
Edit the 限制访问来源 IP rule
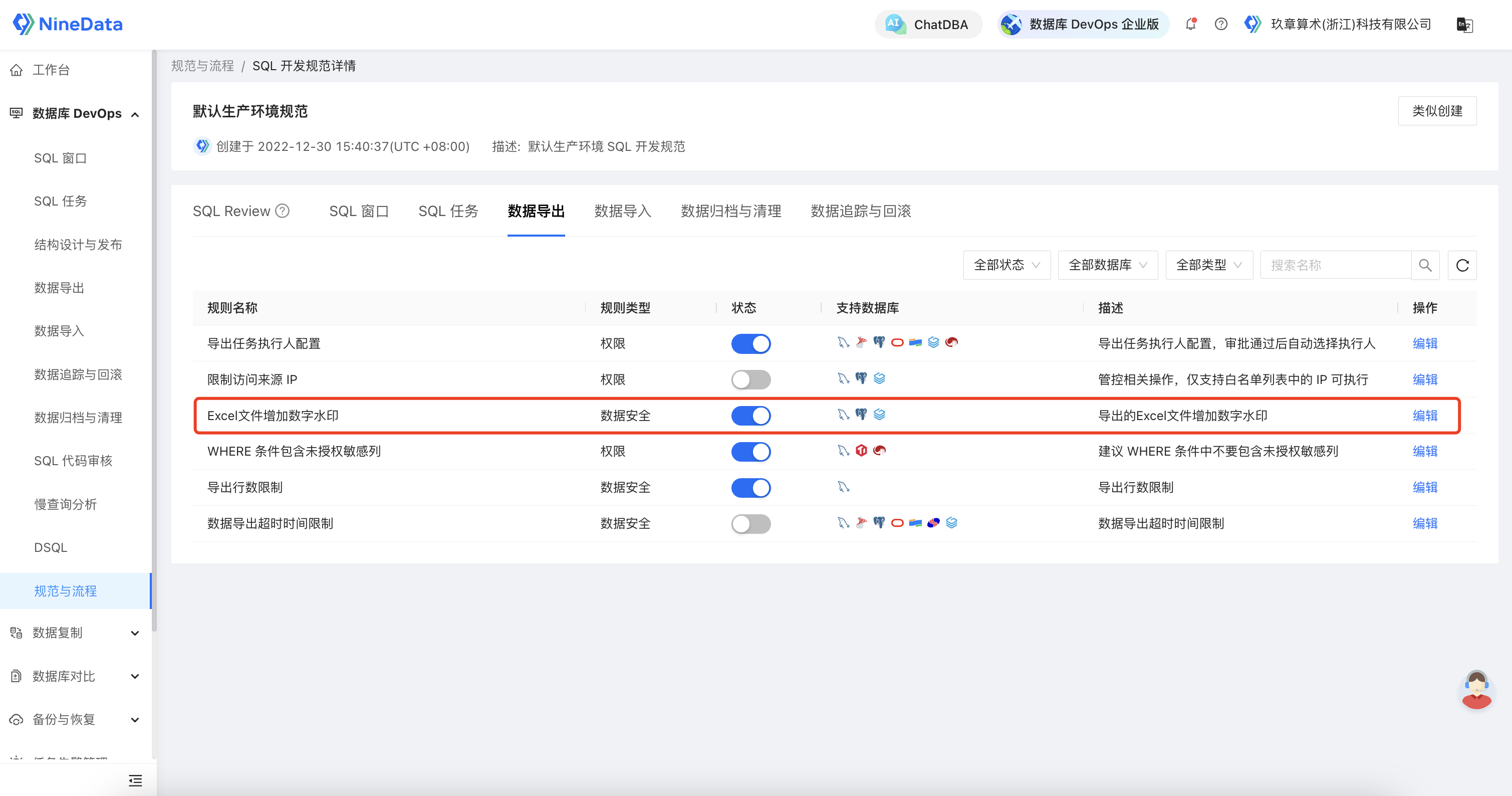(1424, 379)
